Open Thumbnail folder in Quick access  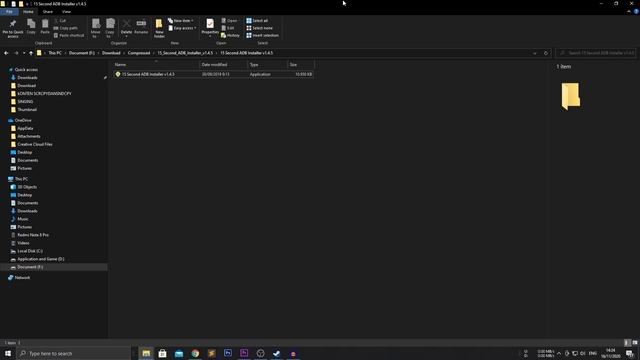(27, 109)
